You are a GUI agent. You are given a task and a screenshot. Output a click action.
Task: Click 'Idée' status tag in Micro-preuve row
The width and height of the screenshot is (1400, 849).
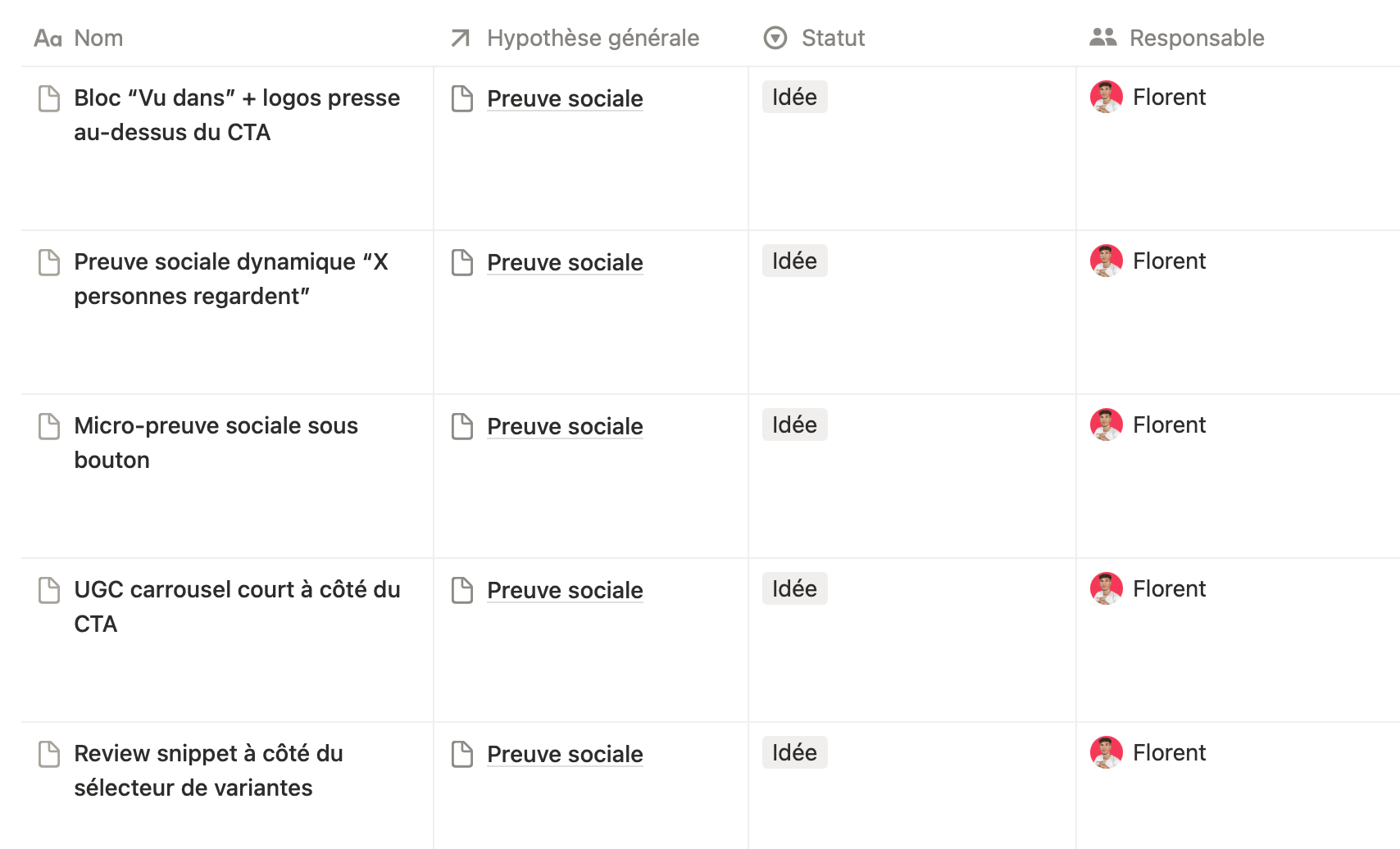point(794,424)
